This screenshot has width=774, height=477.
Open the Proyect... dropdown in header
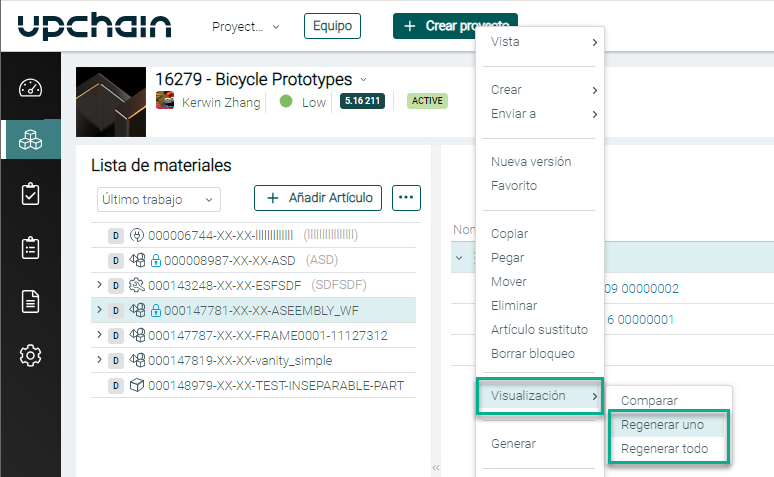click(245, 27)
